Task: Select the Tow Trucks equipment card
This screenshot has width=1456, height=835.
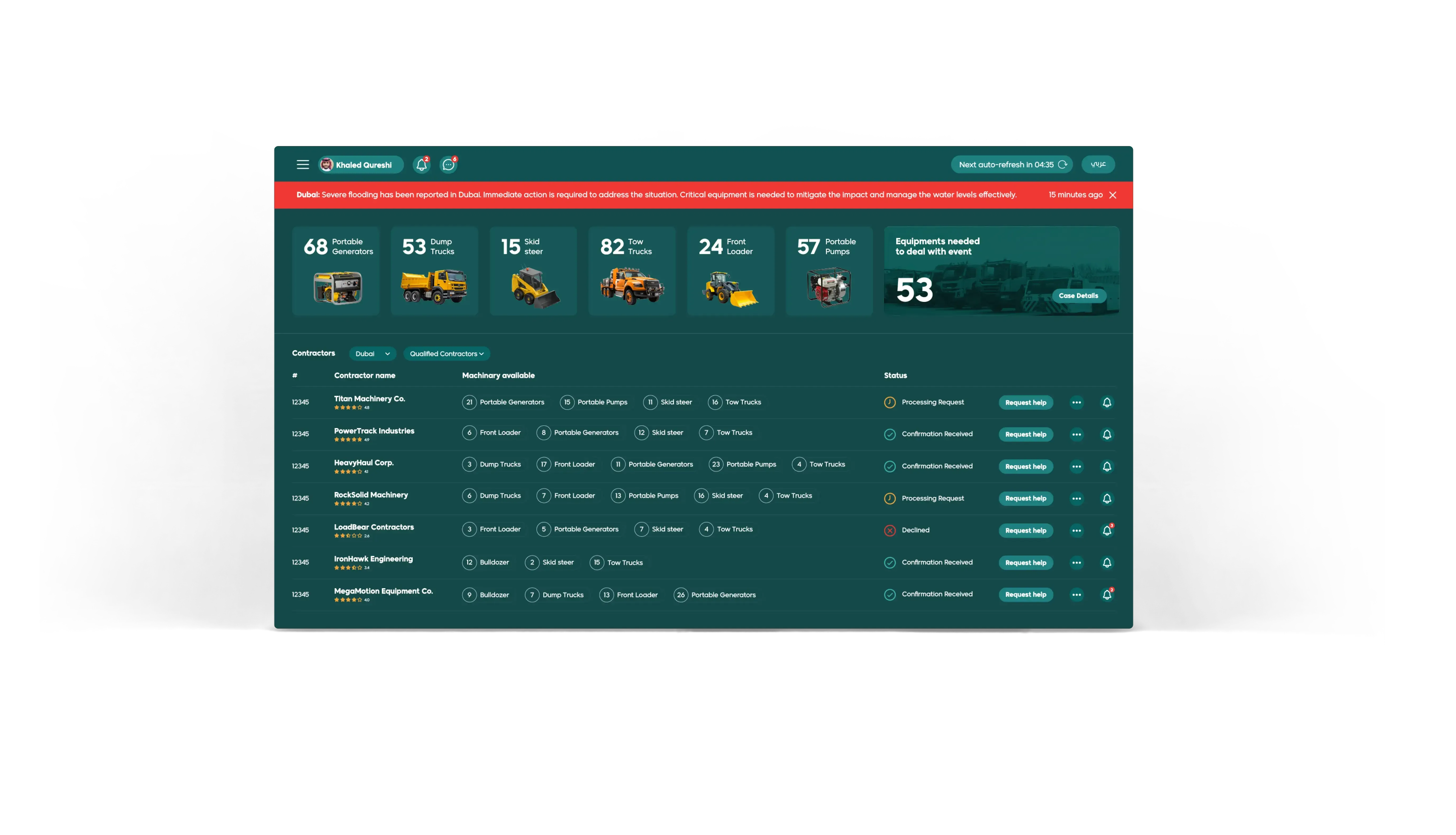Action: tap(632, 271)
